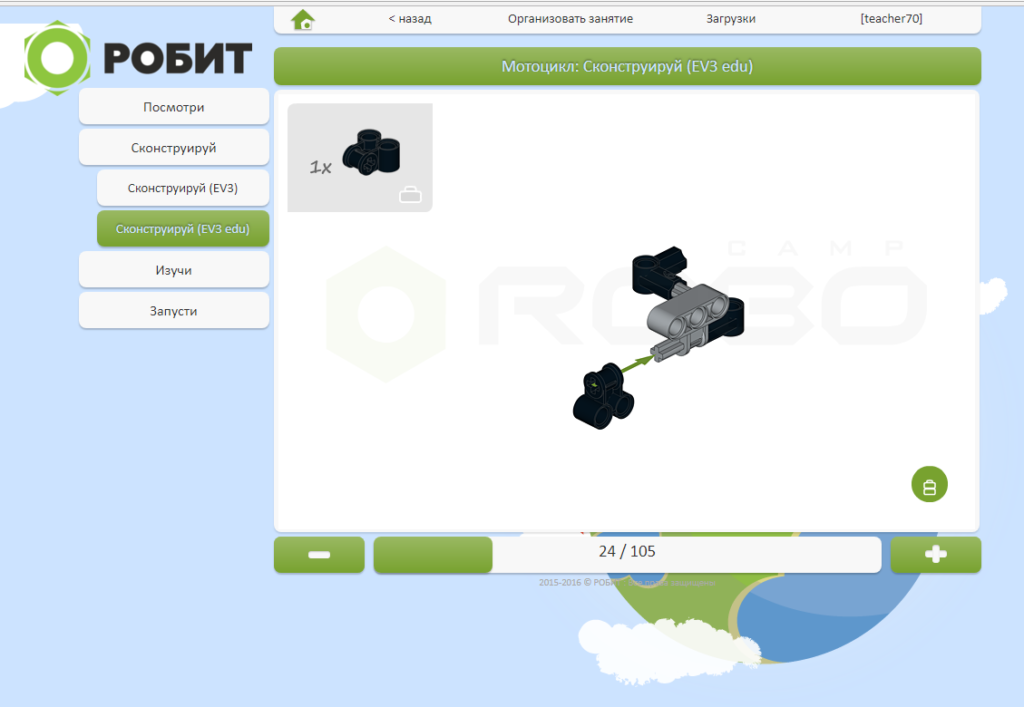Open 'Организовать занятие' menu item
This screenshot has width=1024, height=707.
click(x=570, y=19)
